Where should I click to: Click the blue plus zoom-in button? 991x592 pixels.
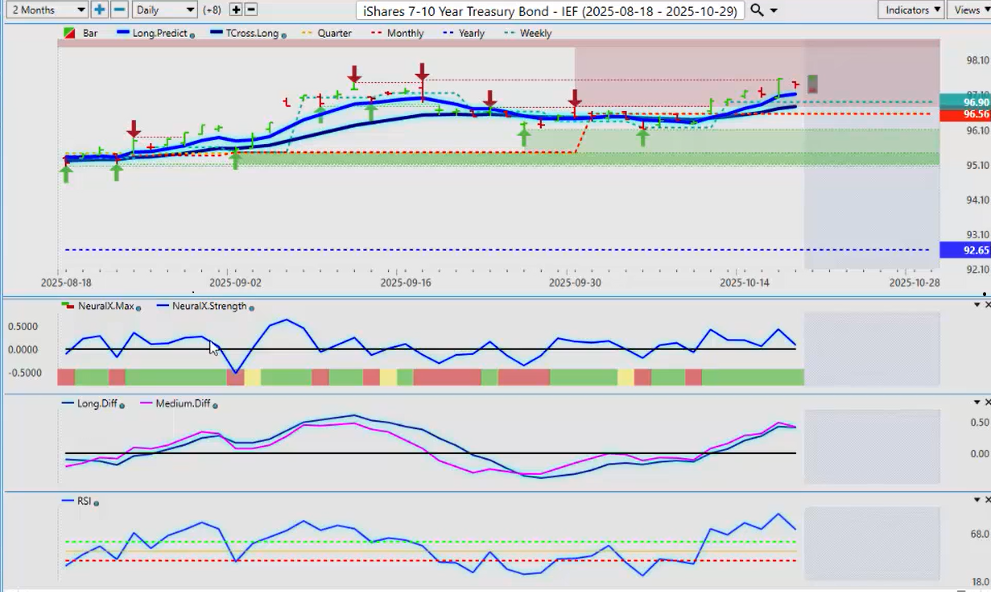coord(100,9)
